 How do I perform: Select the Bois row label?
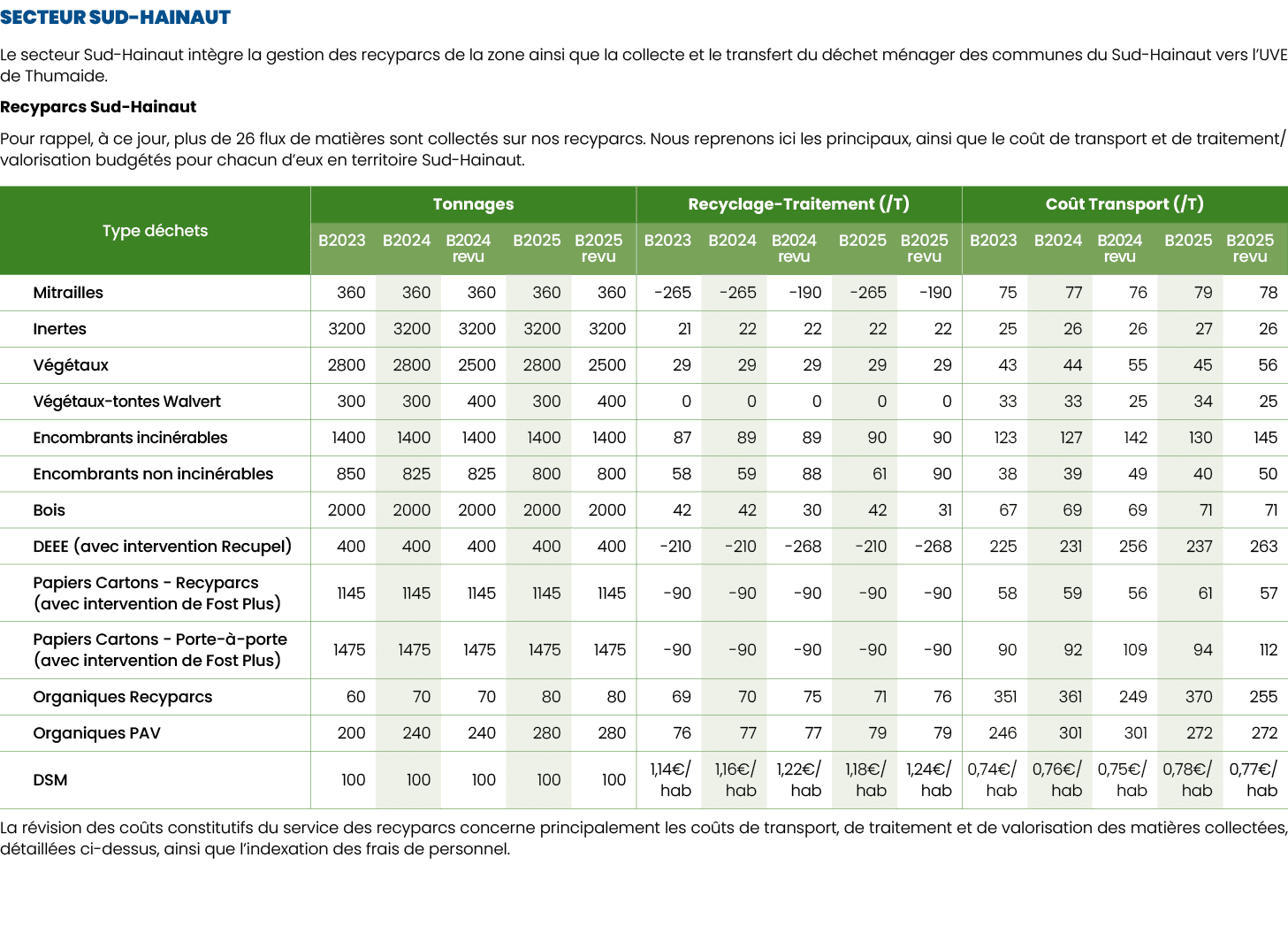(49, 510)
